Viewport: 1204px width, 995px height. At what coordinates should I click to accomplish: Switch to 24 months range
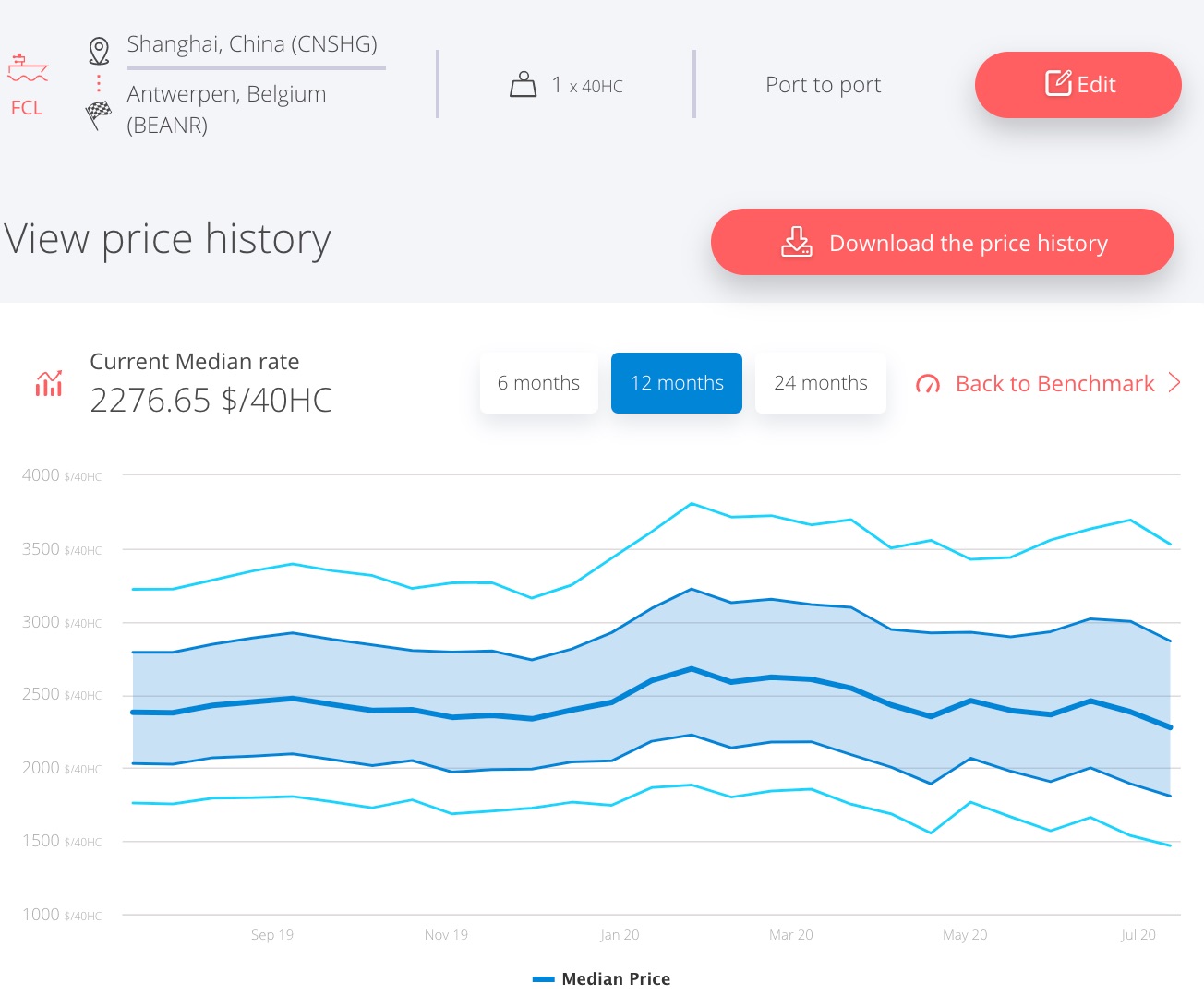click(x=821, y=383)
